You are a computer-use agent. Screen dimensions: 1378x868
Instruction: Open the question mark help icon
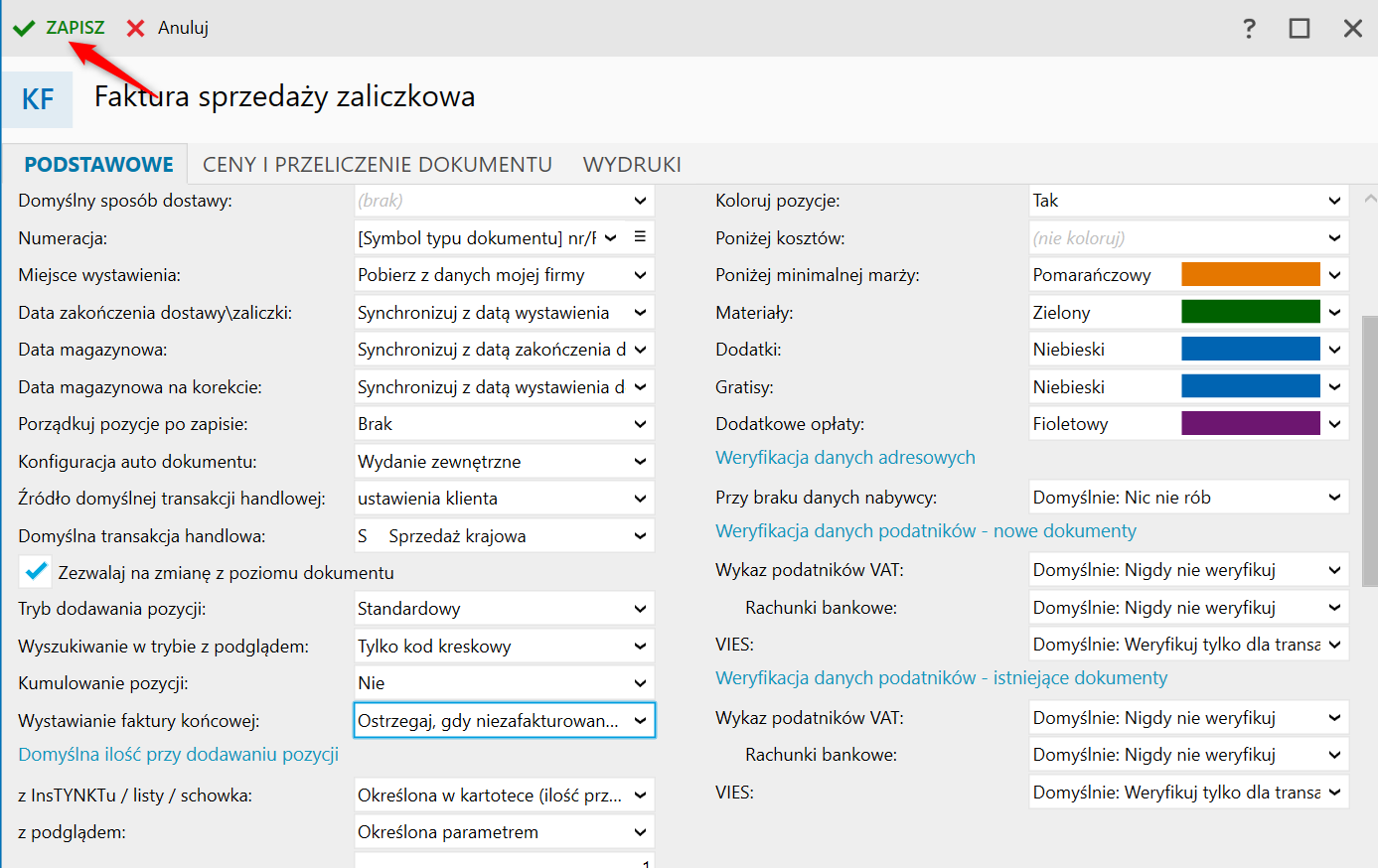pos(1249,28)
